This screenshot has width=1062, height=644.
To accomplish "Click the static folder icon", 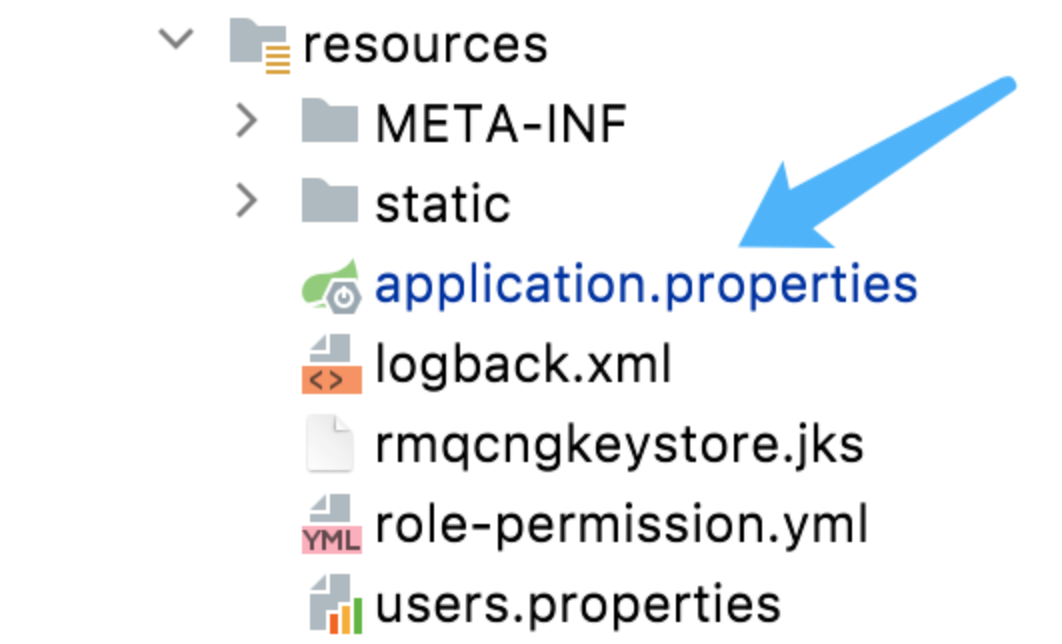I will [x=329, y=203].
